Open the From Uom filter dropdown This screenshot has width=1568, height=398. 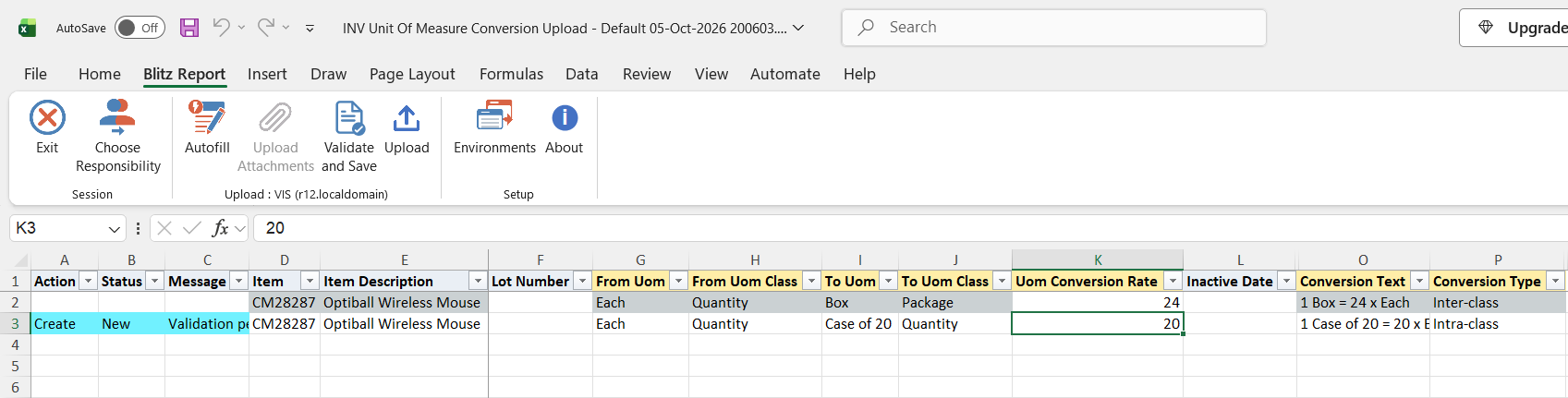(678, 282)
